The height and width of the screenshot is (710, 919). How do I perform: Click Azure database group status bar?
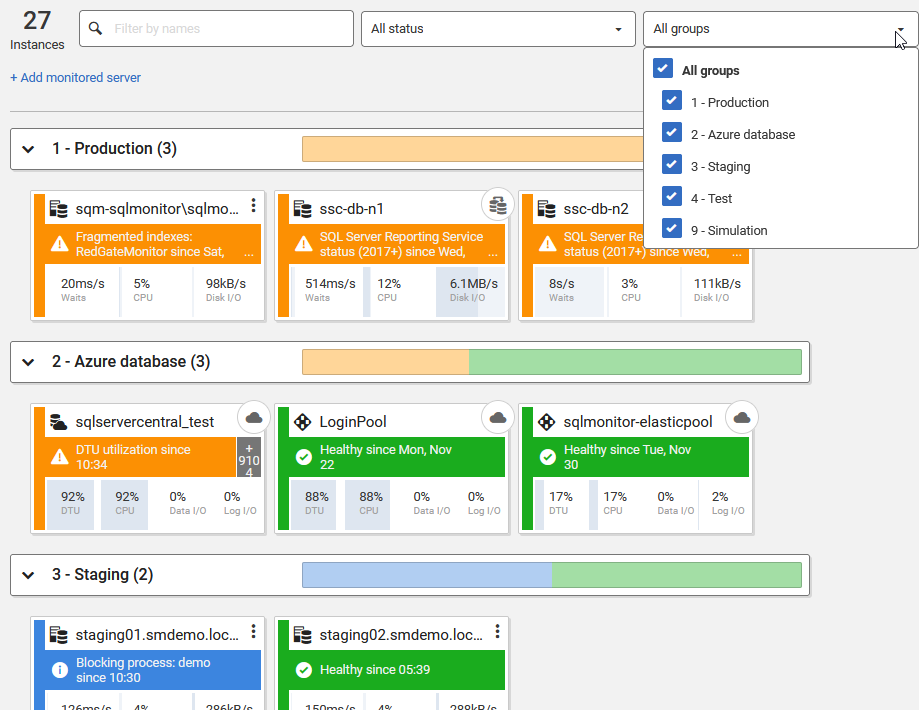click(x=551, y=362)
